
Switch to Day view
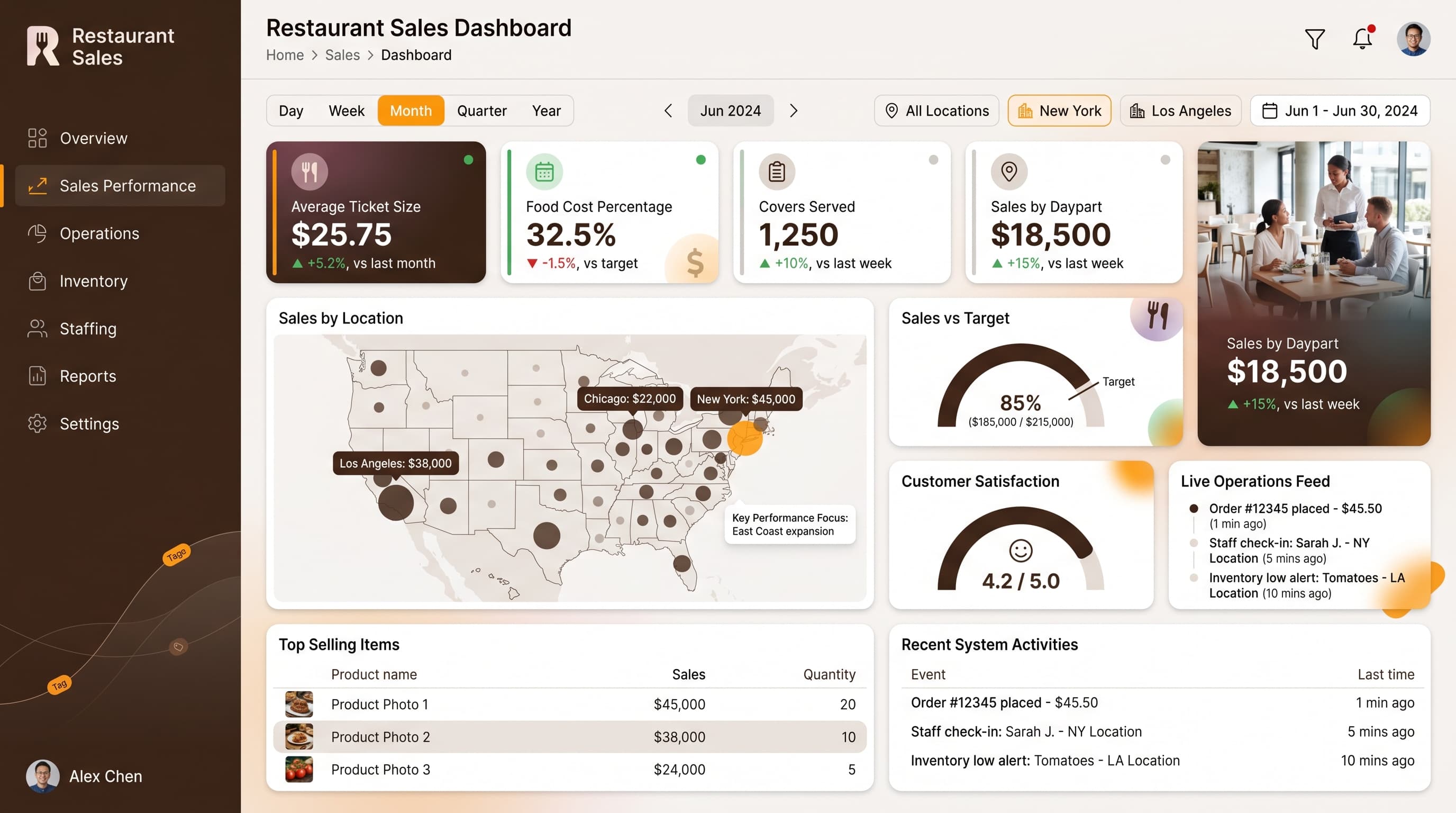291,111
